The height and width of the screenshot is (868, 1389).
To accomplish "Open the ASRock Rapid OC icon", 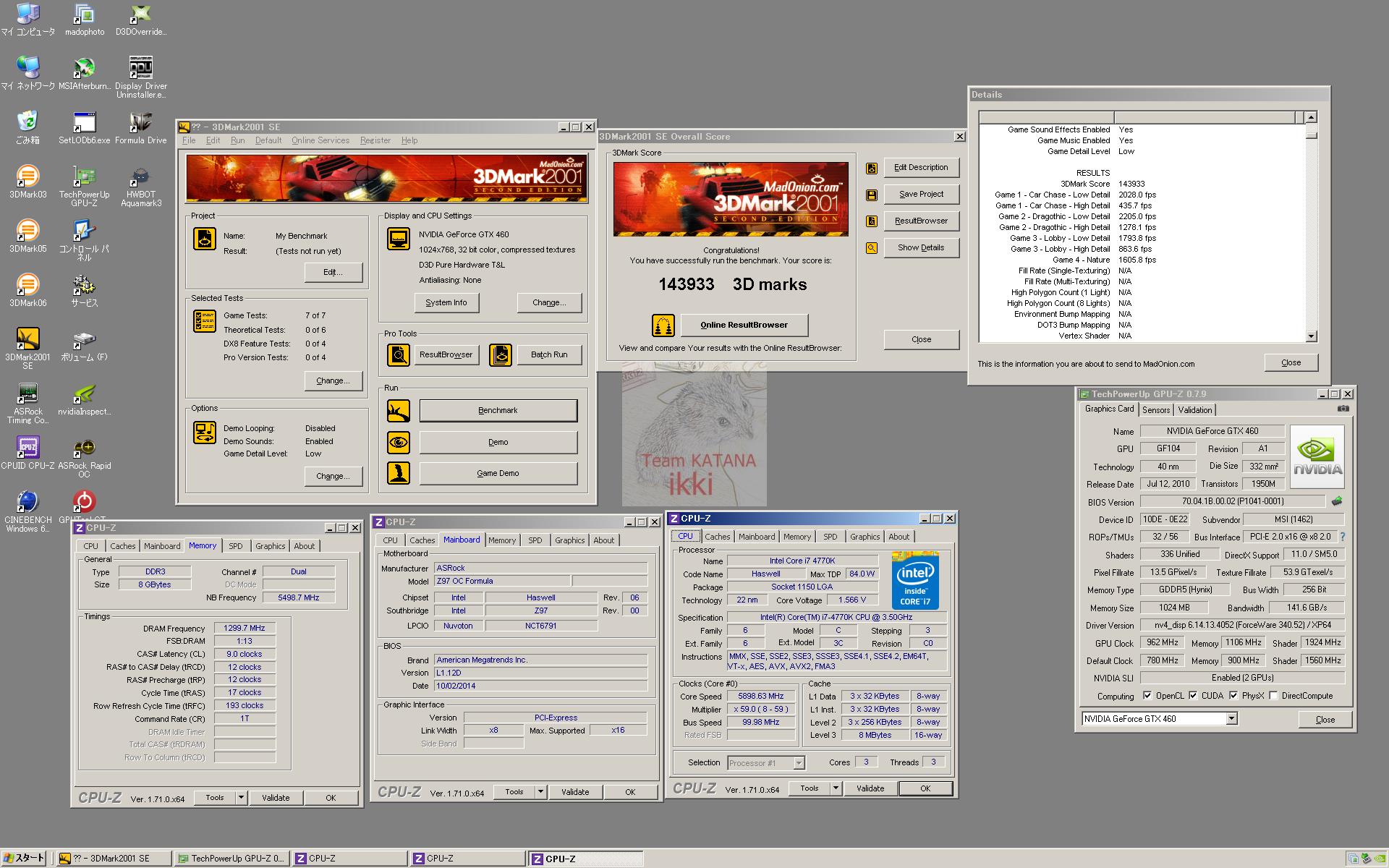I will [84, 456].
